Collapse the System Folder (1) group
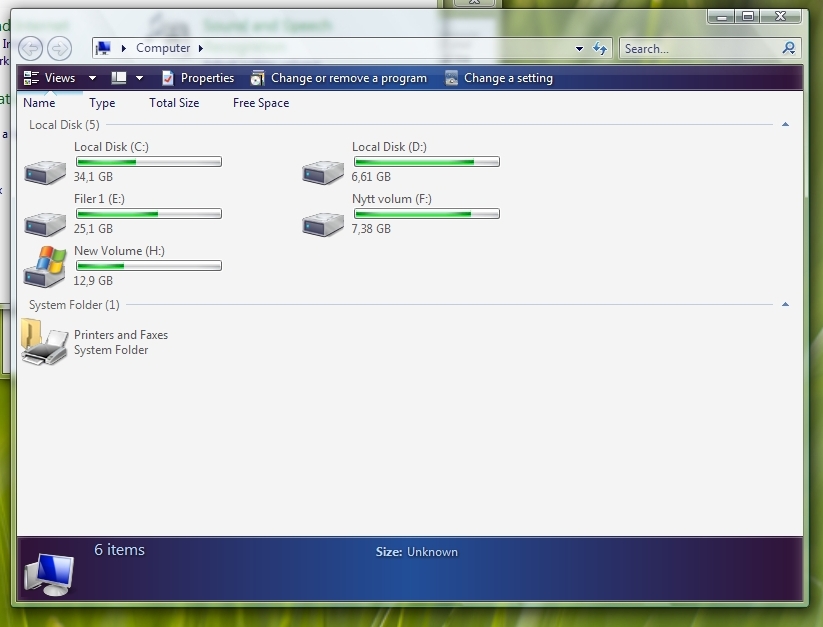This screenshot has width=823, height=627. point(785,305)
